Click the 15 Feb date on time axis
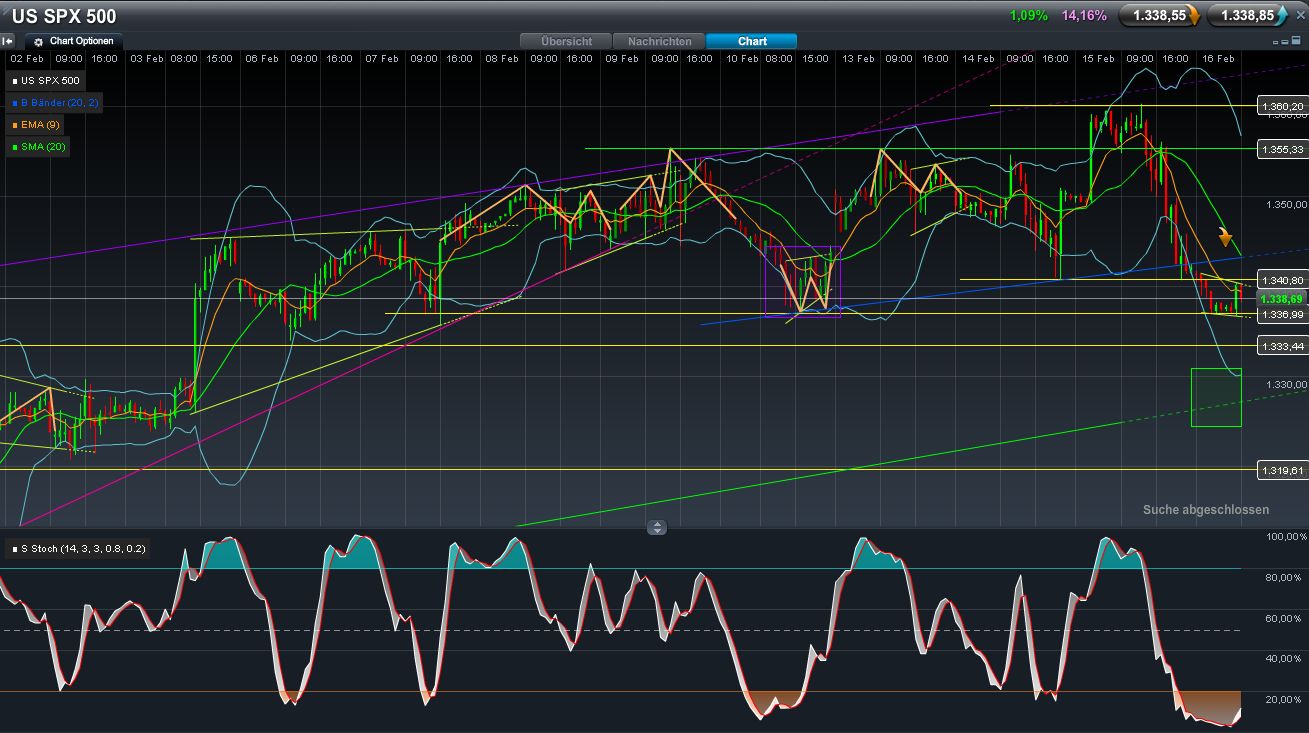This screenshot has width=1309, height=733. 1098,59
